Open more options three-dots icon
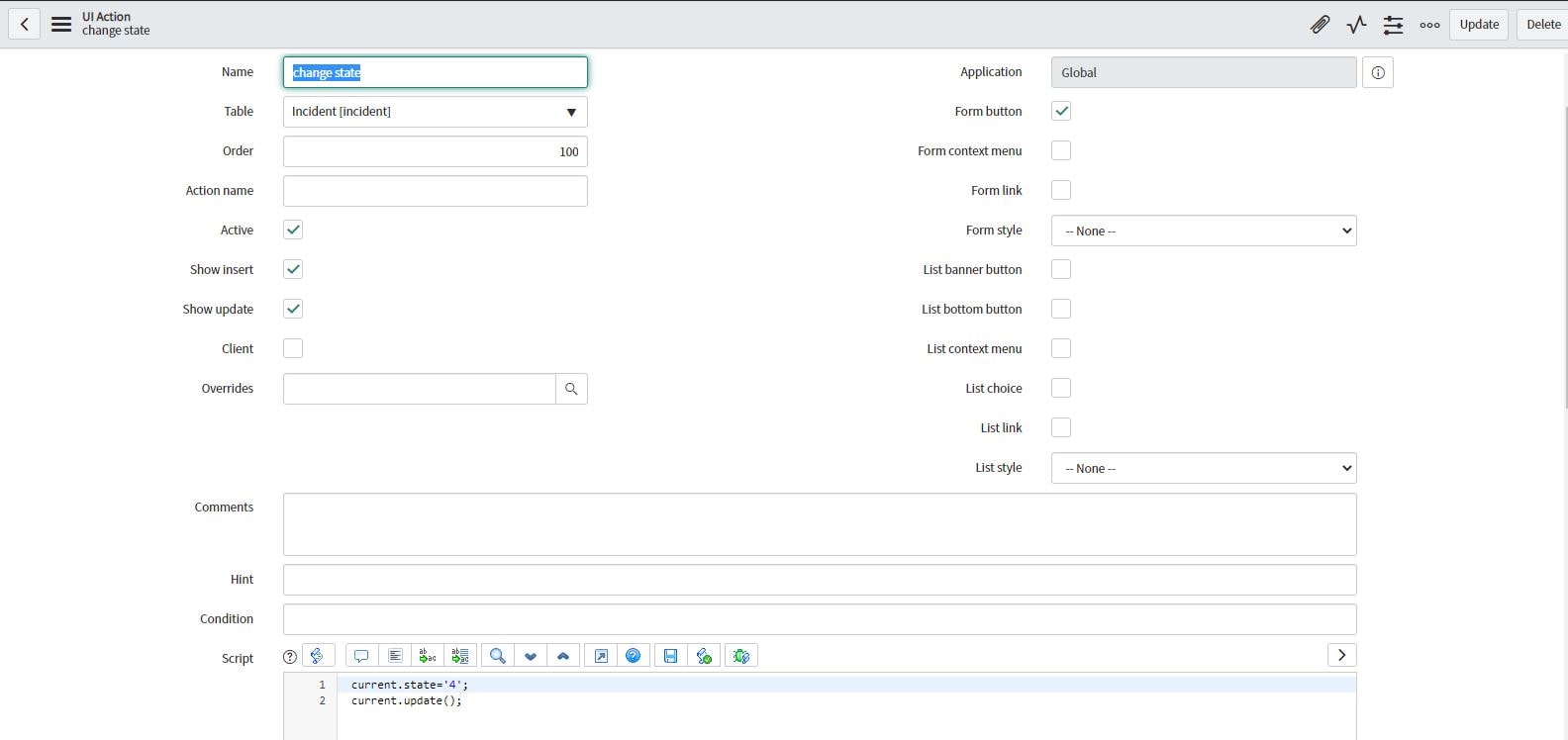Image resolution: width=1568 pixels, height=740 pixels. (1429, 25)
